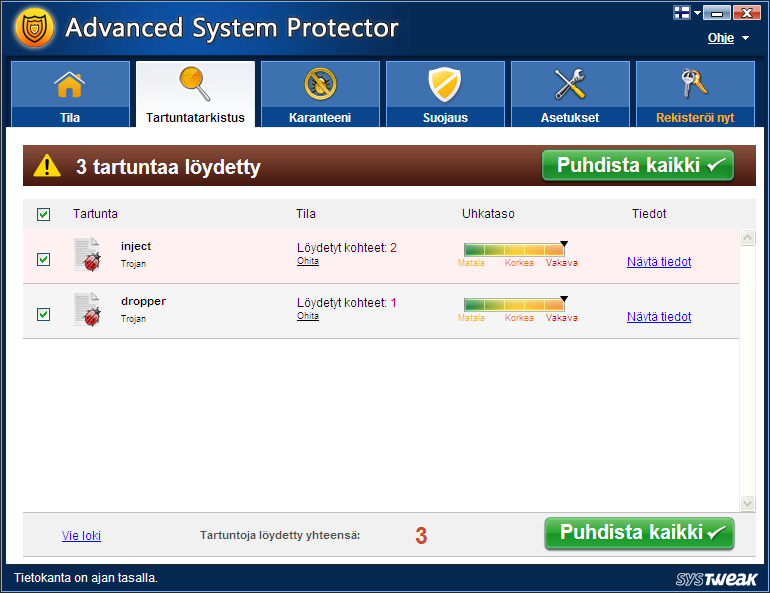Click '3 tartuntaa löydetty' heading text
The image size is (770, 593).
point(168,167)
